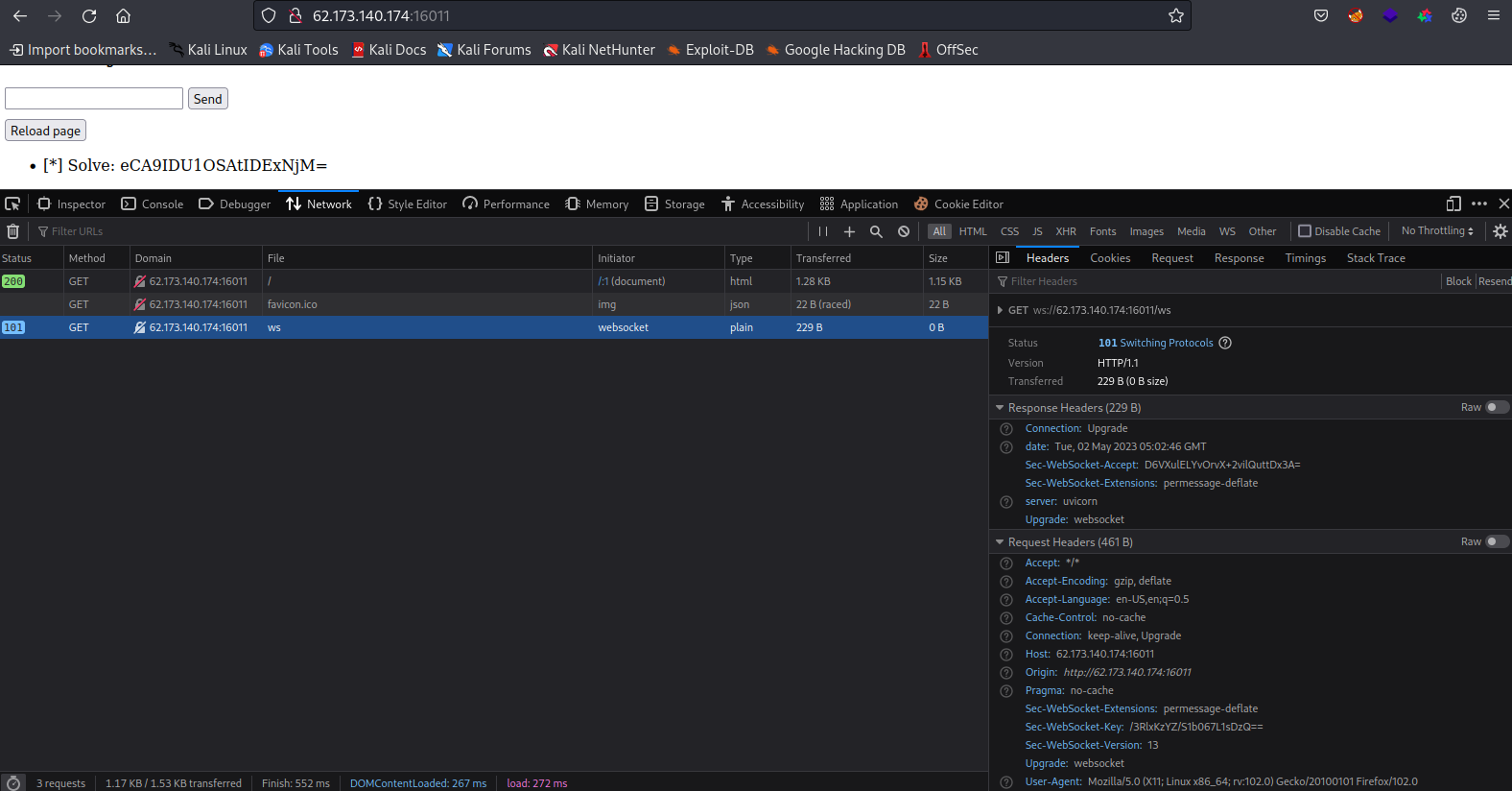Expand the GET ws:// URL details
This screenshot has height=791, width=1512.
pyautogui.click(x=1000, y=310)
